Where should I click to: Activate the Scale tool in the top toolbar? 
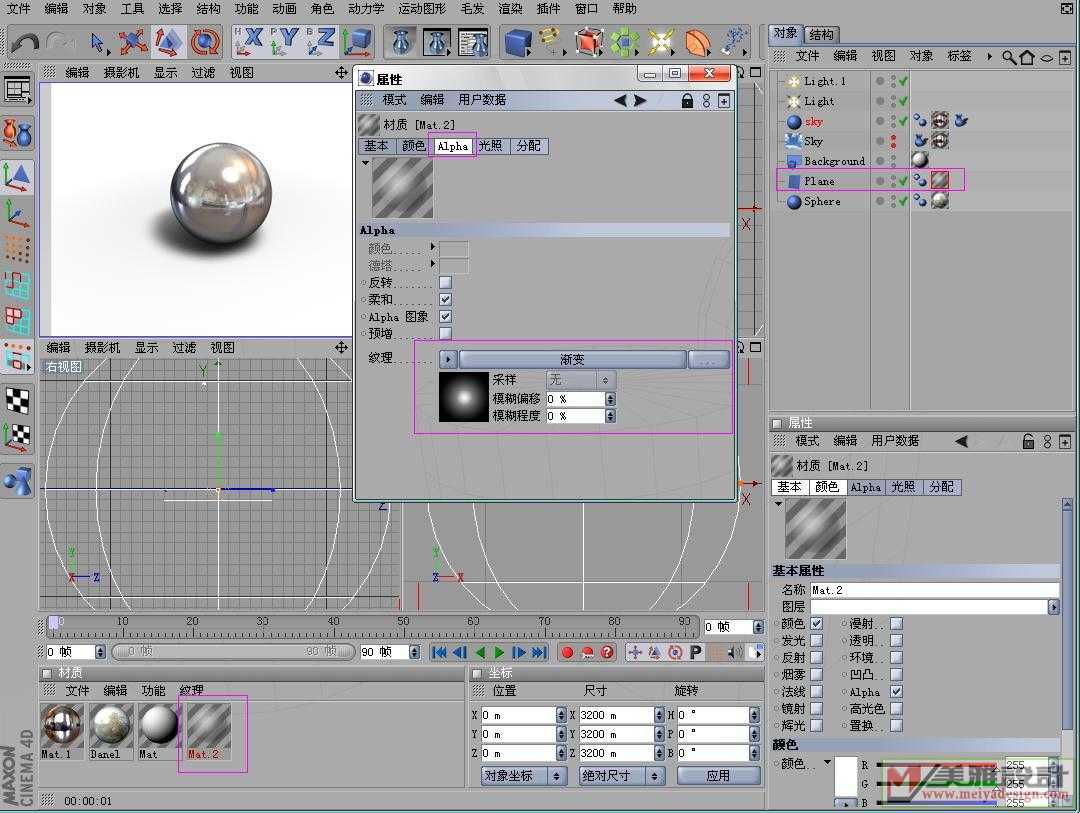pyautogui.click(x=168, y=42)
